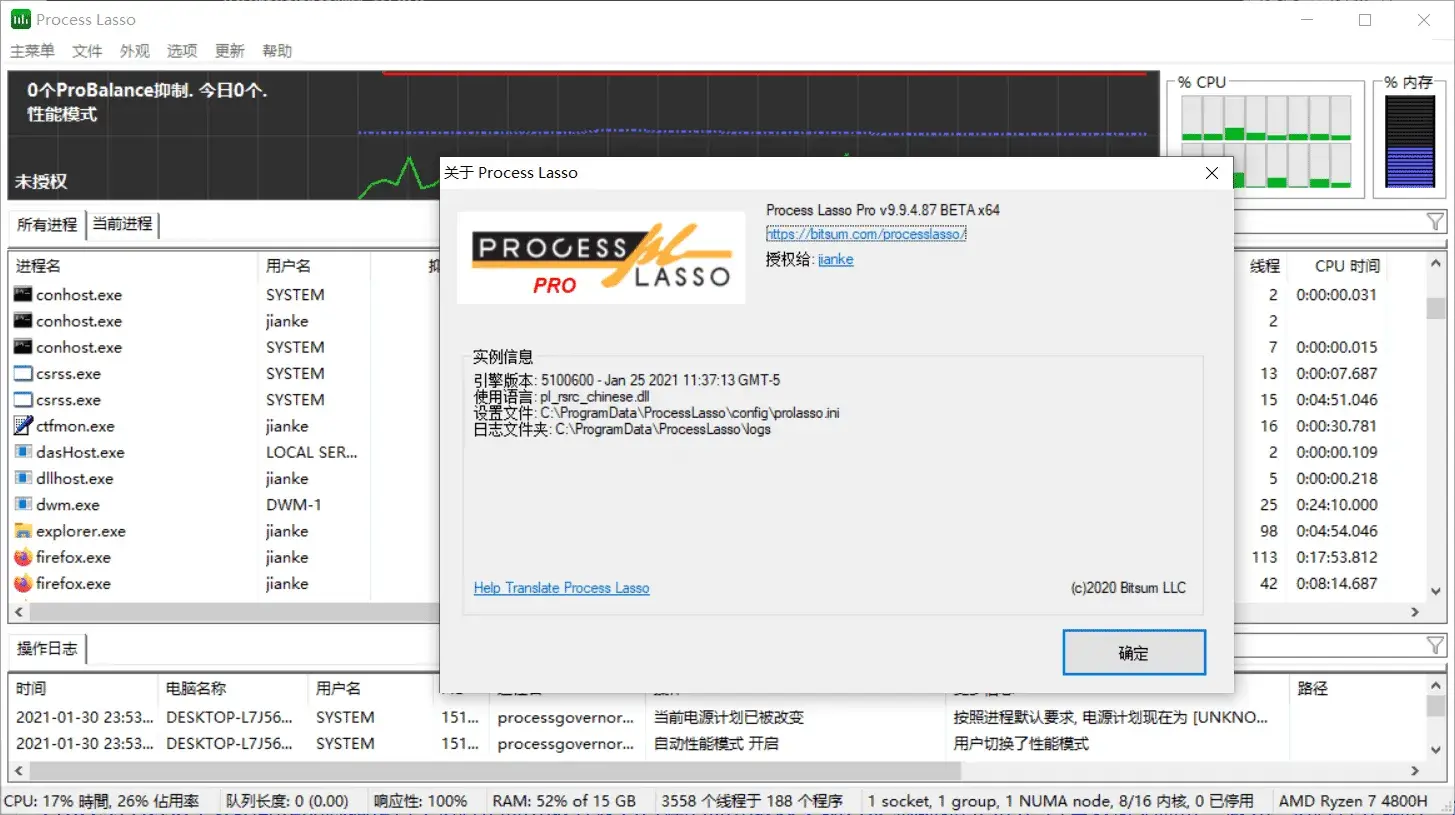Open the 更新 menu
Viewport: 1455px width, 815px height.
coord(230,51)
